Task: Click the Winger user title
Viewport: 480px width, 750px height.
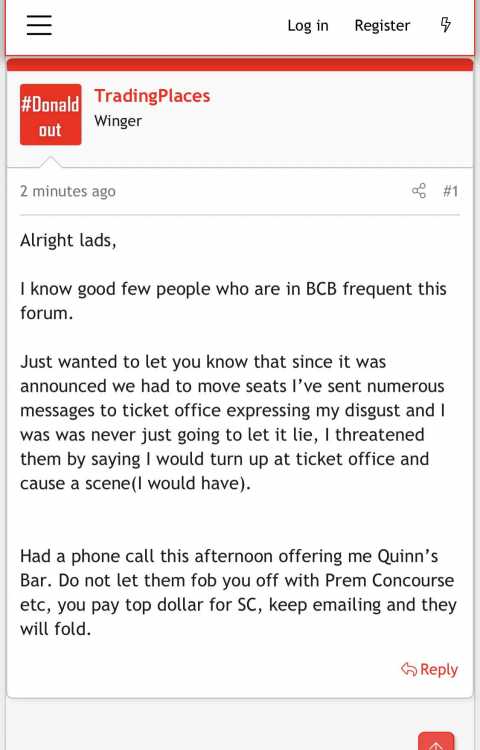Action: coord(118,121)
